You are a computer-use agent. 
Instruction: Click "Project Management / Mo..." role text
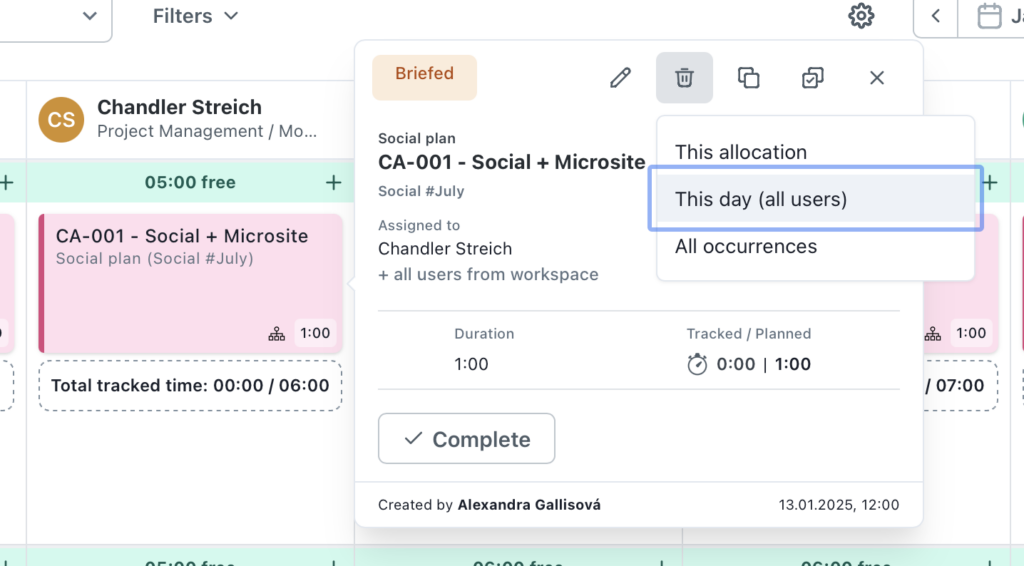pyautogui.click(x=207, y=131)
